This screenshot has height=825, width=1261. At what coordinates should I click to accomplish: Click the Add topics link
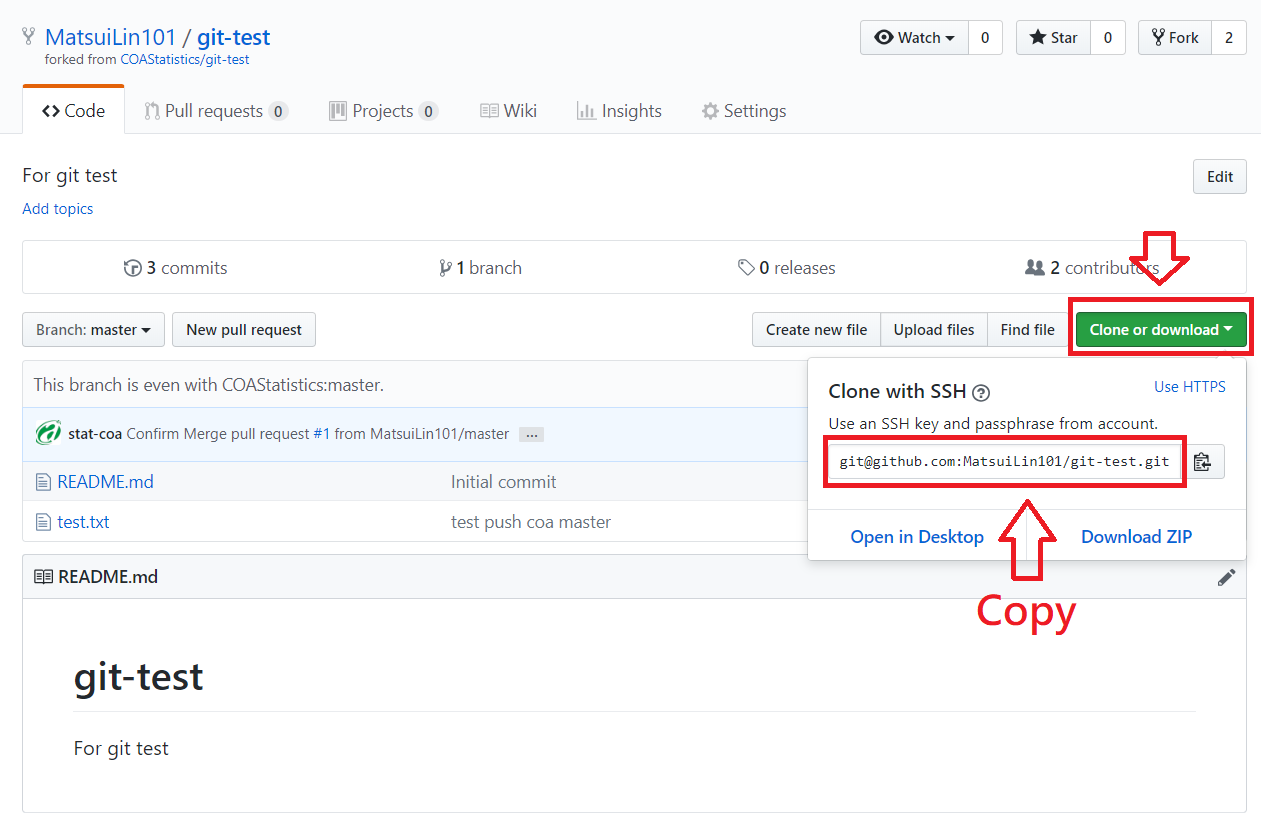pyautogui.click(x=58, y=209)
